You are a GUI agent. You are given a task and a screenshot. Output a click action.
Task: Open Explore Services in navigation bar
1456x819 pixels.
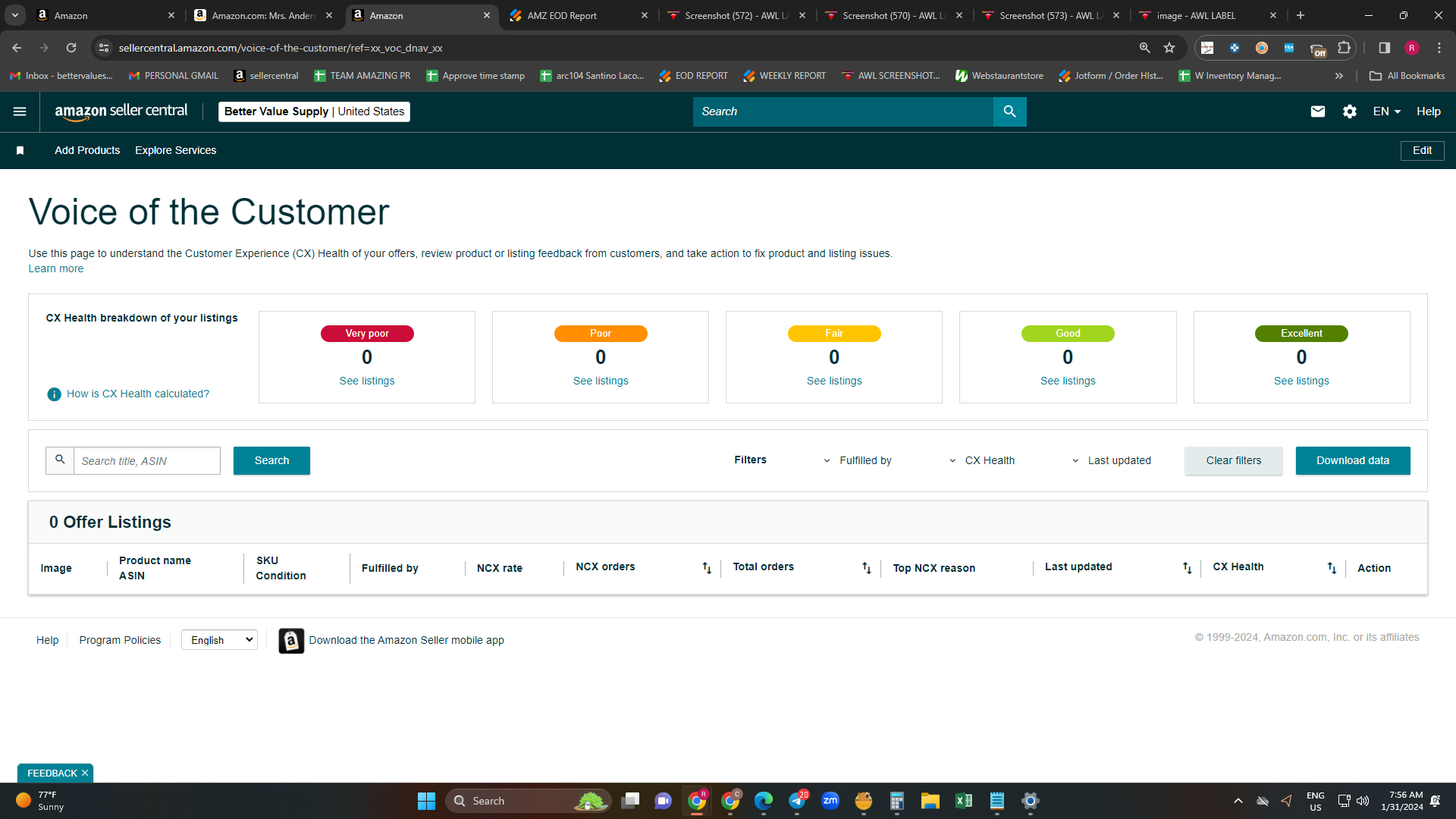175,150
